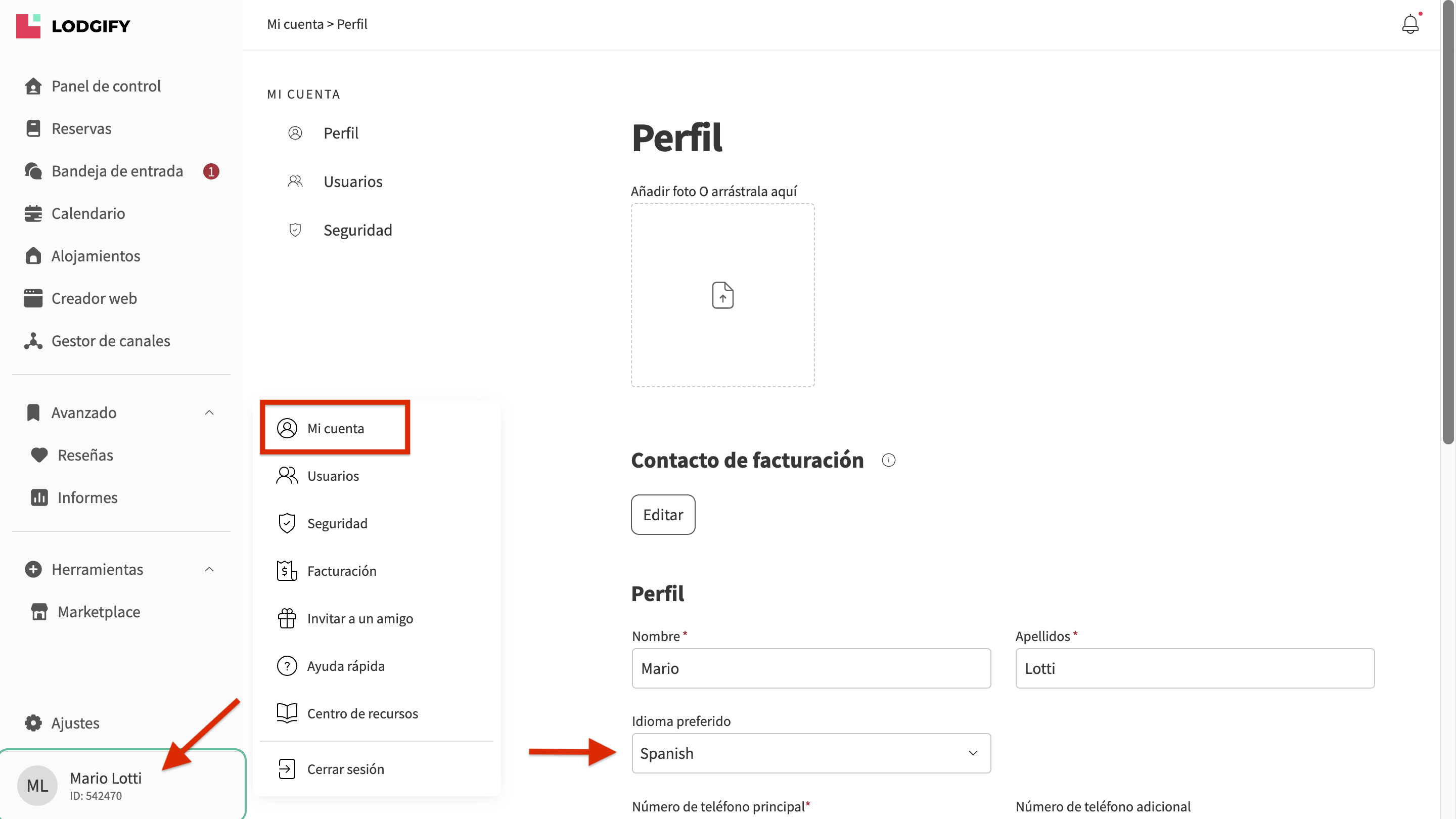The height and width of the screenshot is (819, 1456).
Task: Click the Nombre input field containing Mario
Action: coord(810,668)
